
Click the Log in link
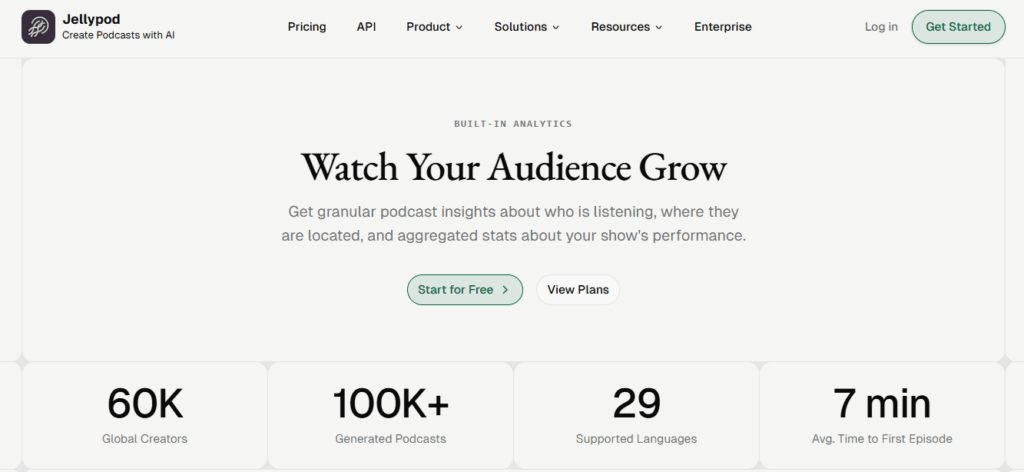881,27
